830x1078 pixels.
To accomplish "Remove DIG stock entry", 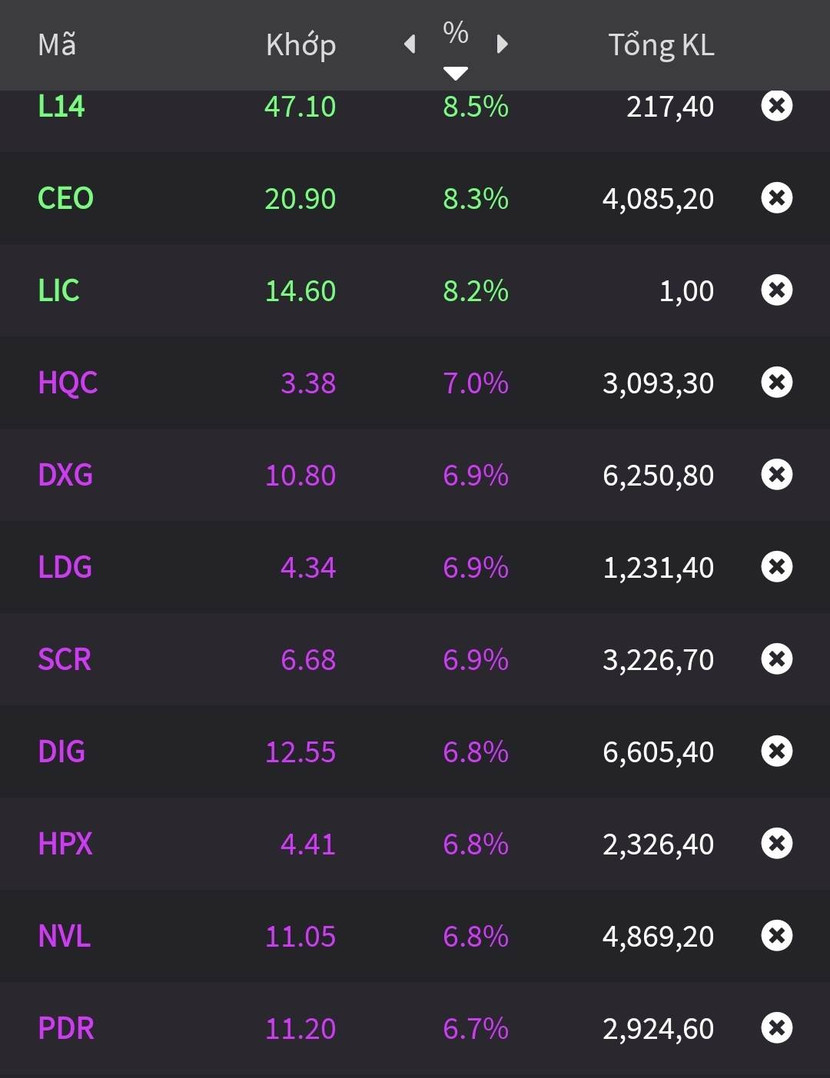I will click(x=776, y=751).
